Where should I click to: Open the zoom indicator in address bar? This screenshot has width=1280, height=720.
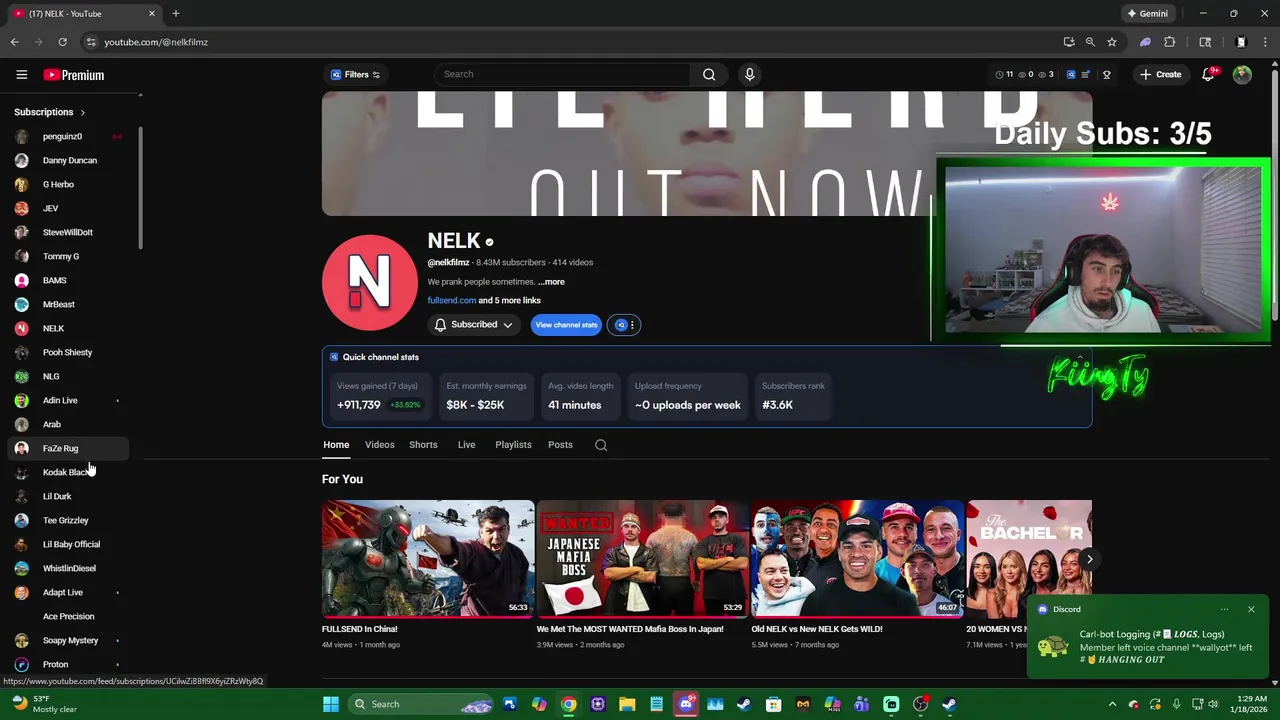1090,42
